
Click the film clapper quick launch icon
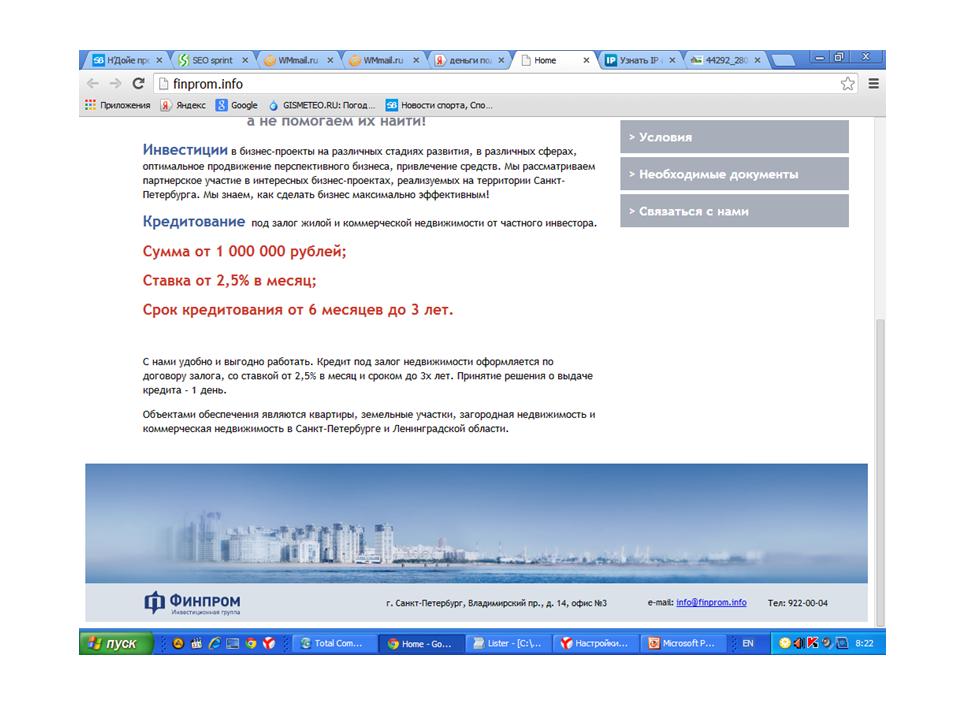pos(197,643)
